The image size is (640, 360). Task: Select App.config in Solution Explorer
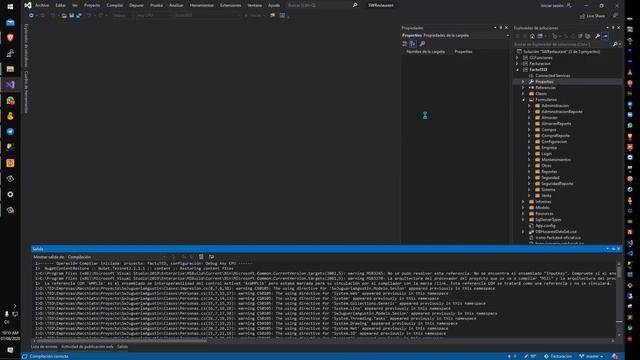click(x=545, y=225)
